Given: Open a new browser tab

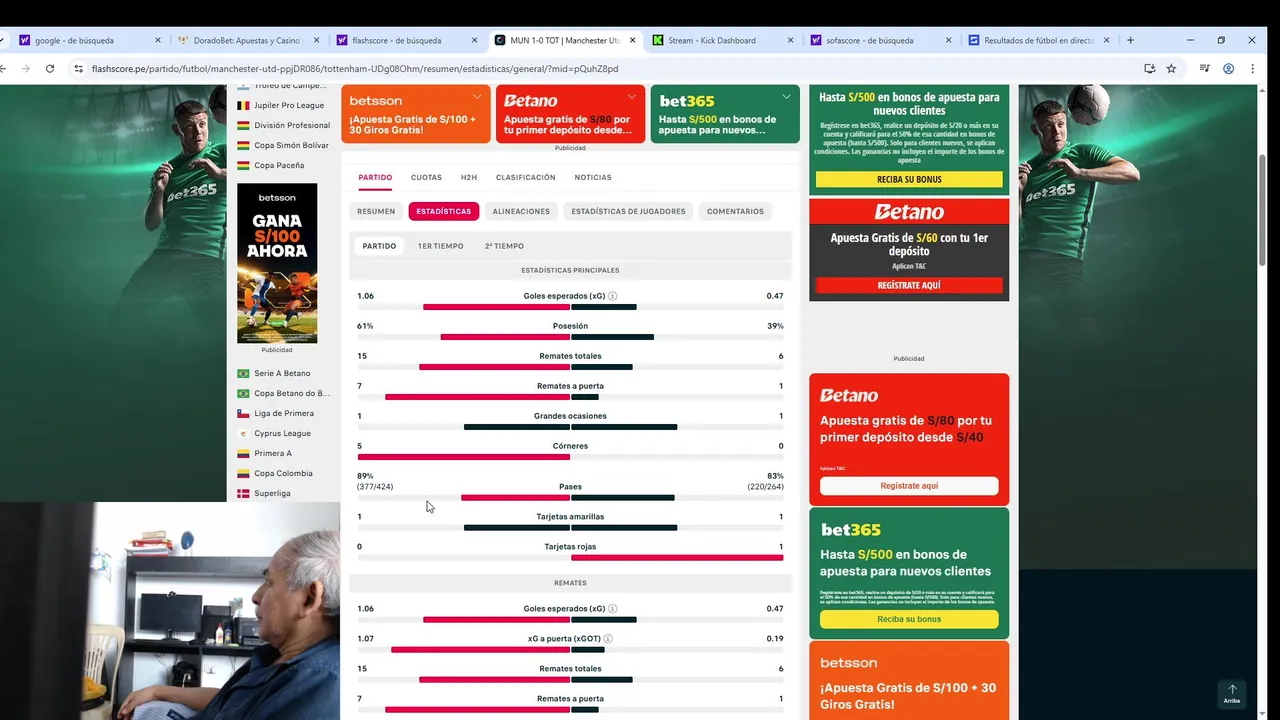Looking at the screenshot, I should pos(1131,41).
